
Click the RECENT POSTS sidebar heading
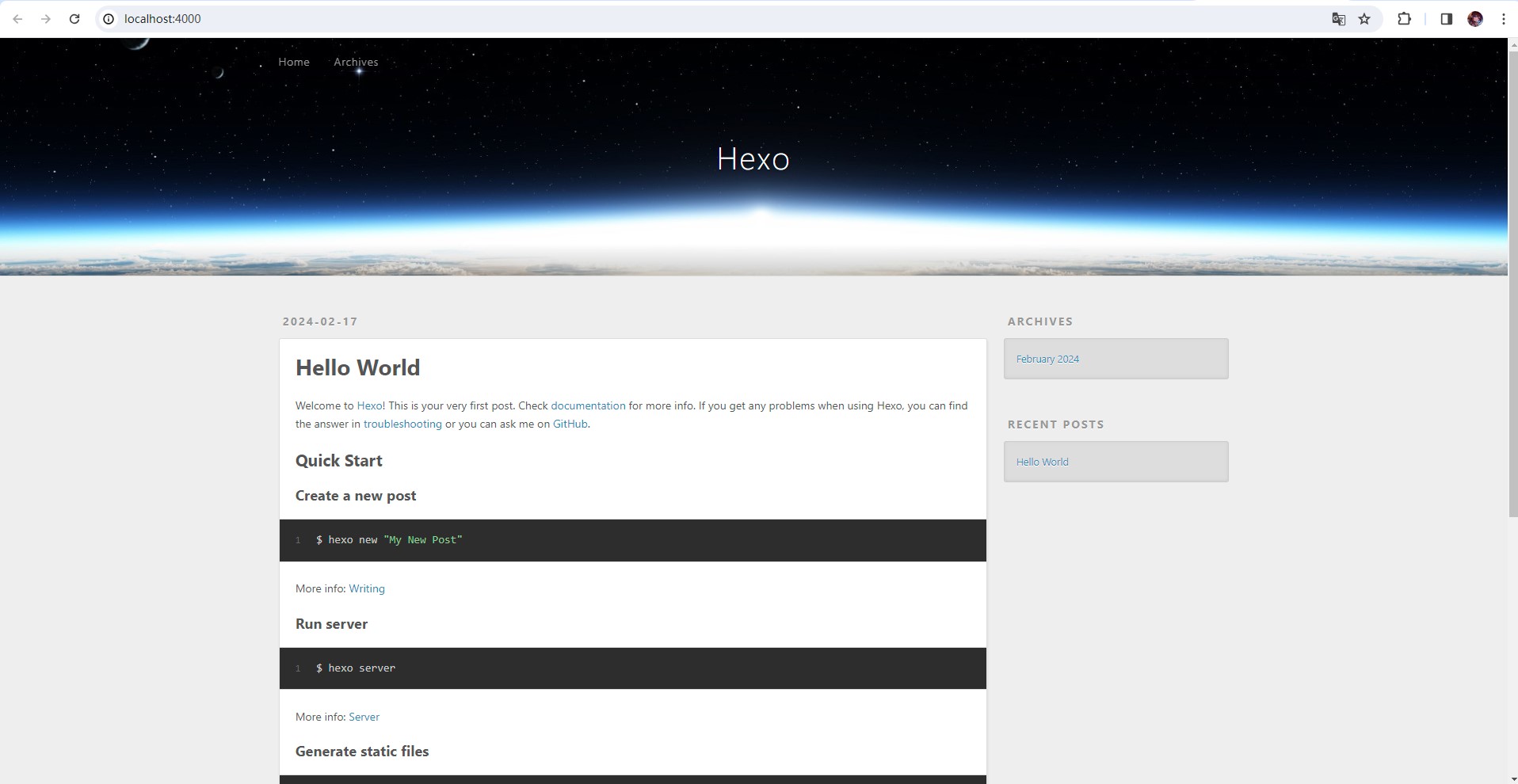point(1056,424)
